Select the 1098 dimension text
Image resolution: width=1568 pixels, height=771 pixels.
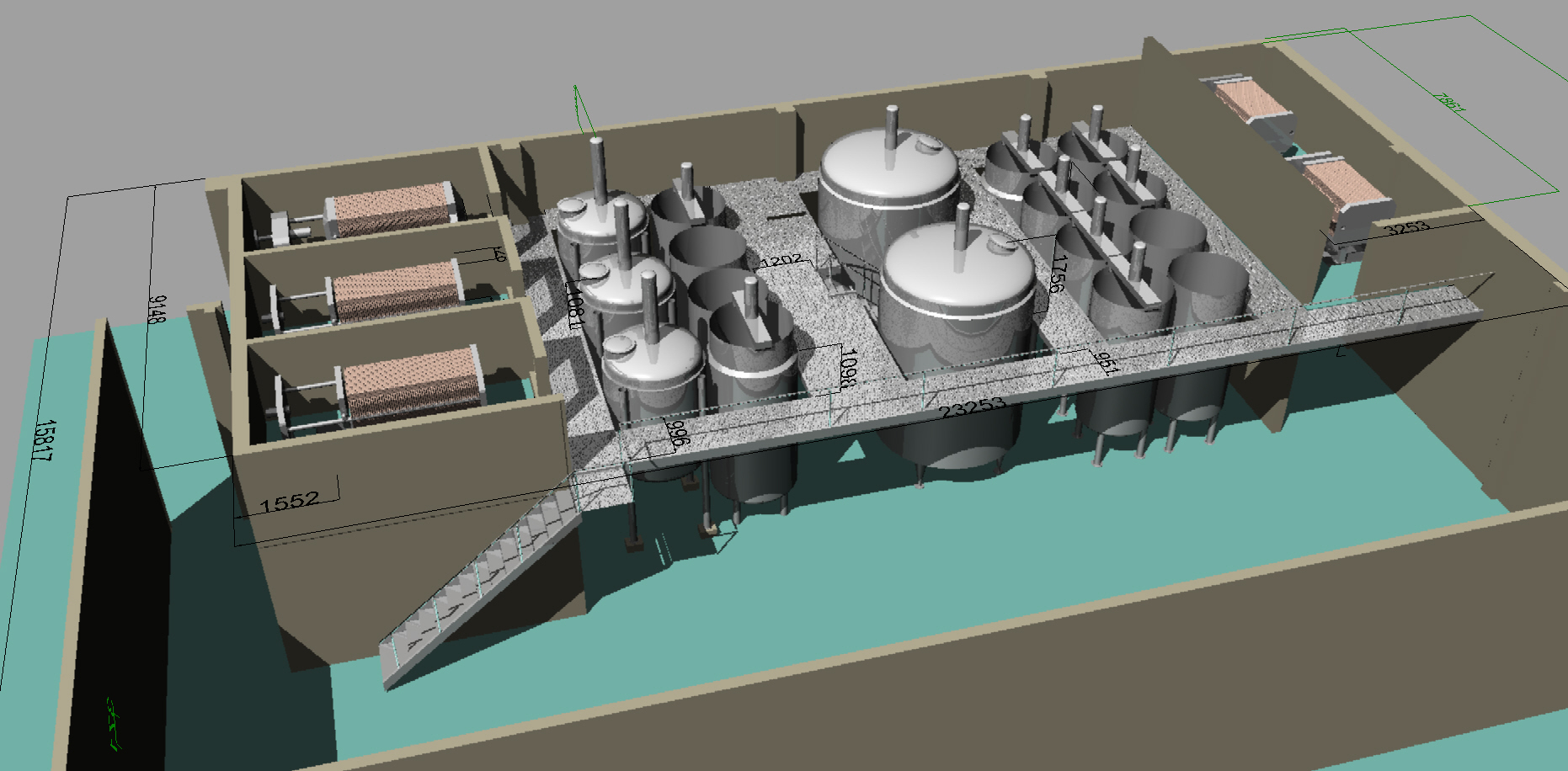[848, 368]
